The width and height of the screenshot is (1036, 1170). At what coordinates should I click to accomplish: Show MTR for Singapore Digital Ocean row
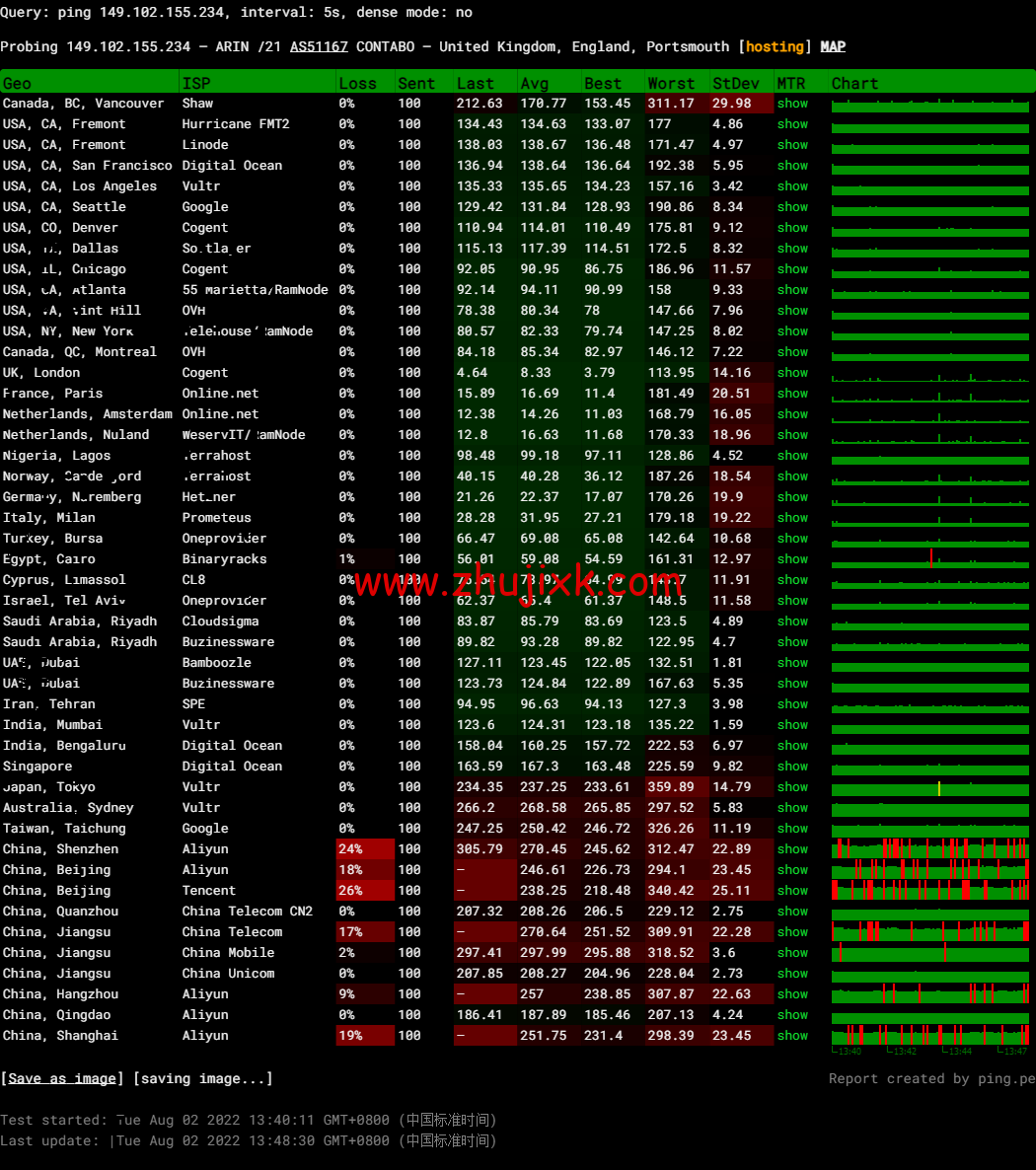click(791, 767)
